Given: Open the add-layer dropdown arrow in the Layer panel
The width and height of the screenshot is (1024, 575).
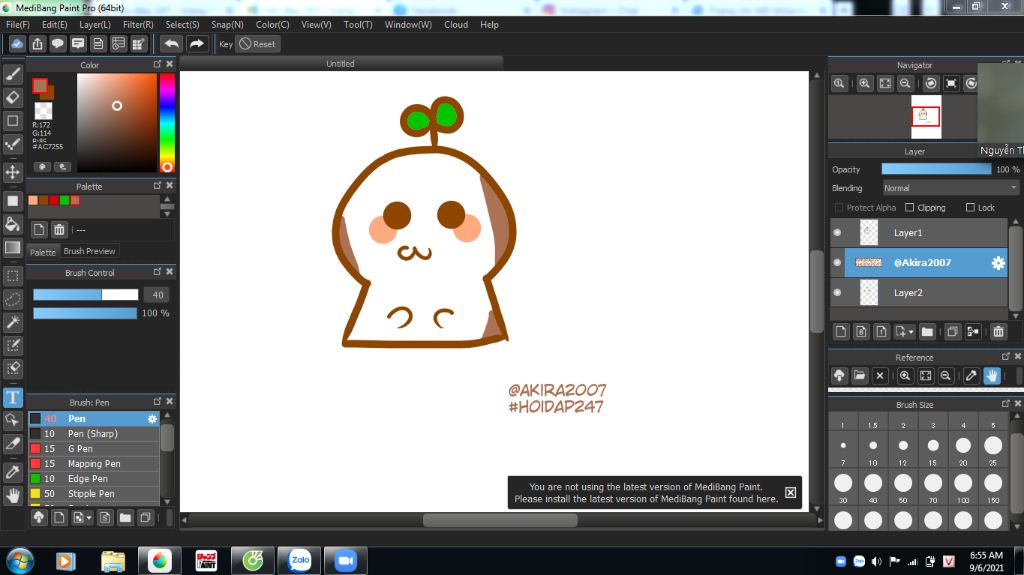Looking at the screenshot, I should pos(911,332).
